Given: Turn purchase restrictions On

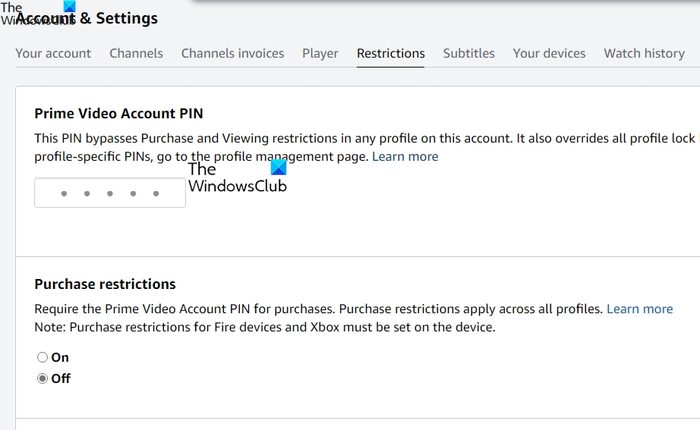Looking at the screenshot, I should pos(42,357).
